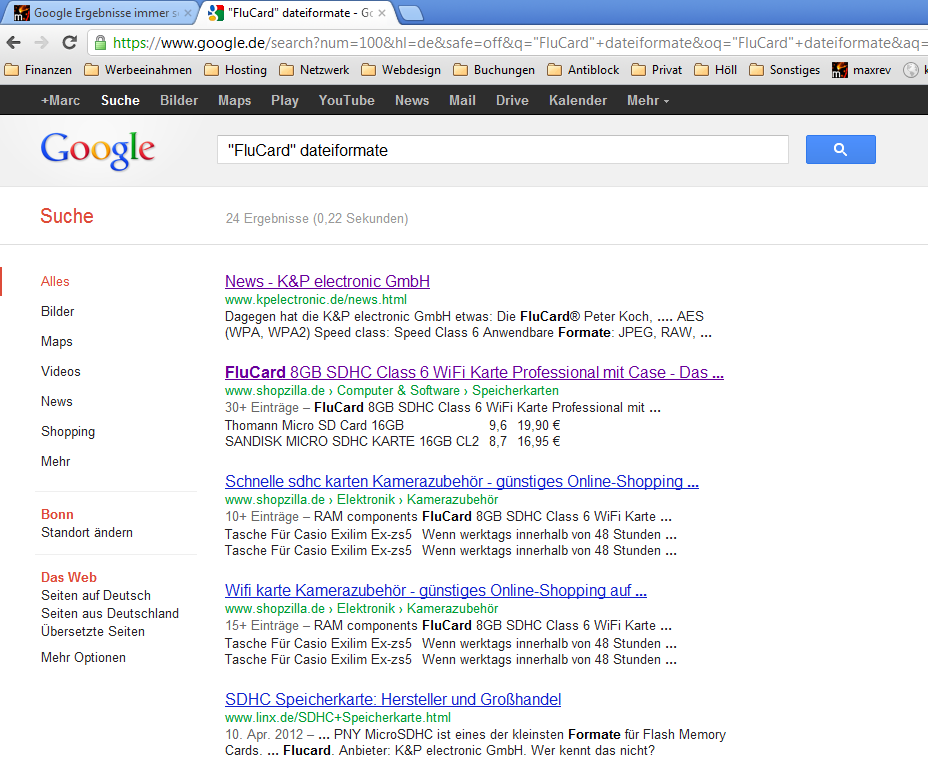The height and width of the screenshot is (770, 928).
Task: Open the Antiblock bookmark folder
Action: click(x=584, y=70)
